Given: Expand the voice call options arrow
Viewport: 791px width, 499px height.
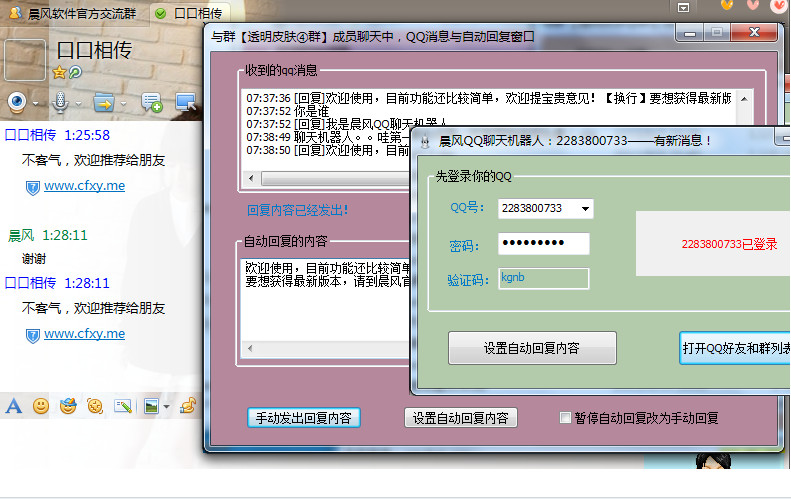Looking at the screenshot, I should point(78,104).
